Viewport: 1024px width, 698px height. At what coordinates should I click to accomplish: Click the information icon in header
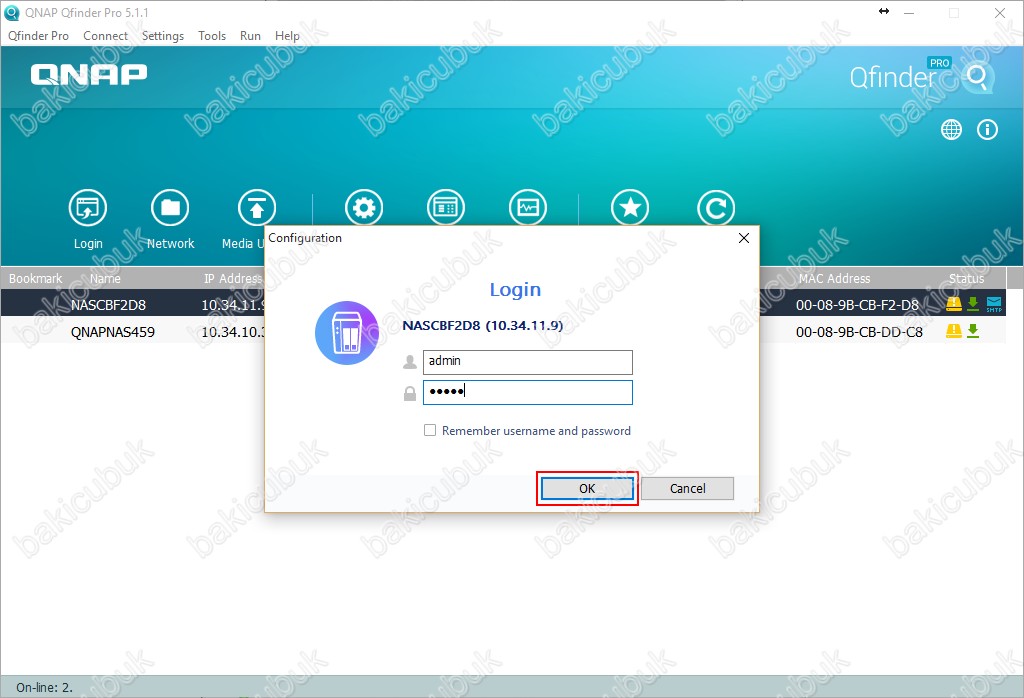[987, 129]
